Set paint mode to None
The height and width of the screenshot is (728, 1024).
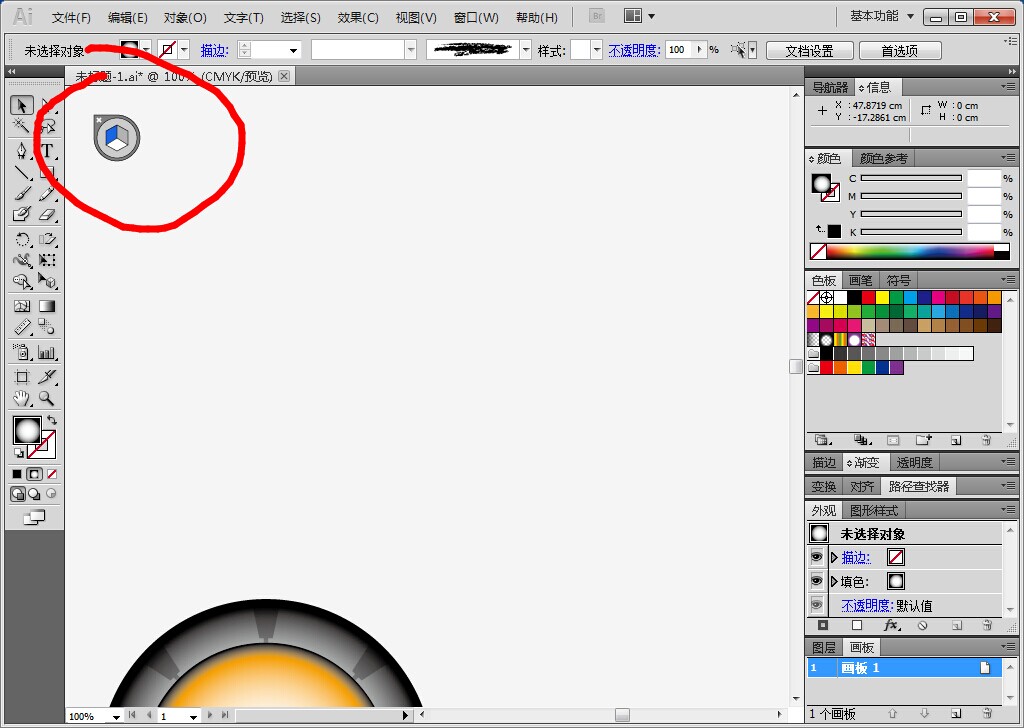(52, 474)
